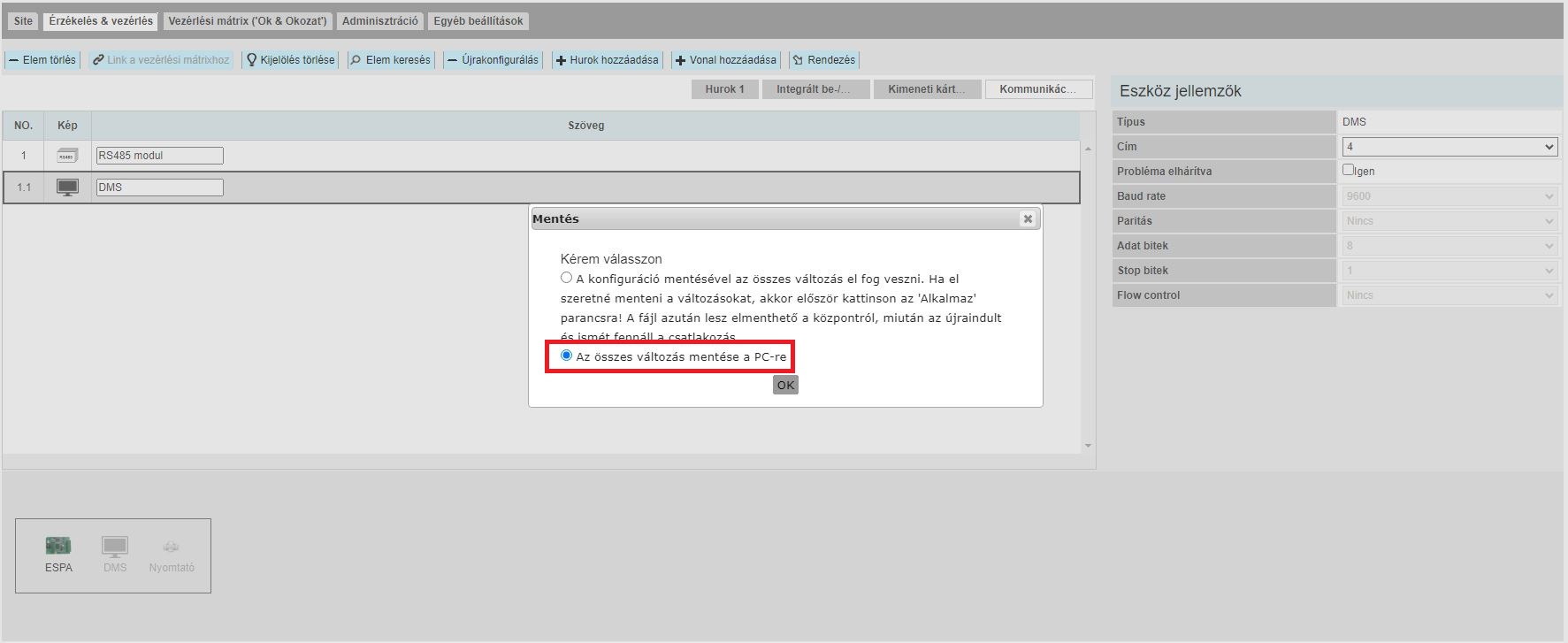
Task: Click the RS485 modul row image
Action: click(67, 156)
